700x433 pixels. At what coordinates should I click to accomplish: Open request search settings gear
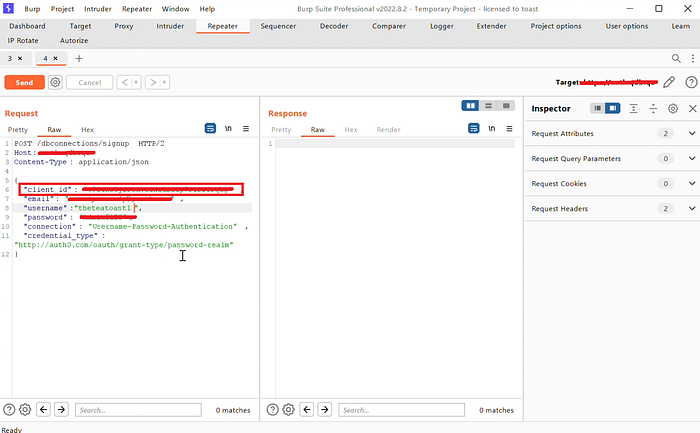coord(25,410)
